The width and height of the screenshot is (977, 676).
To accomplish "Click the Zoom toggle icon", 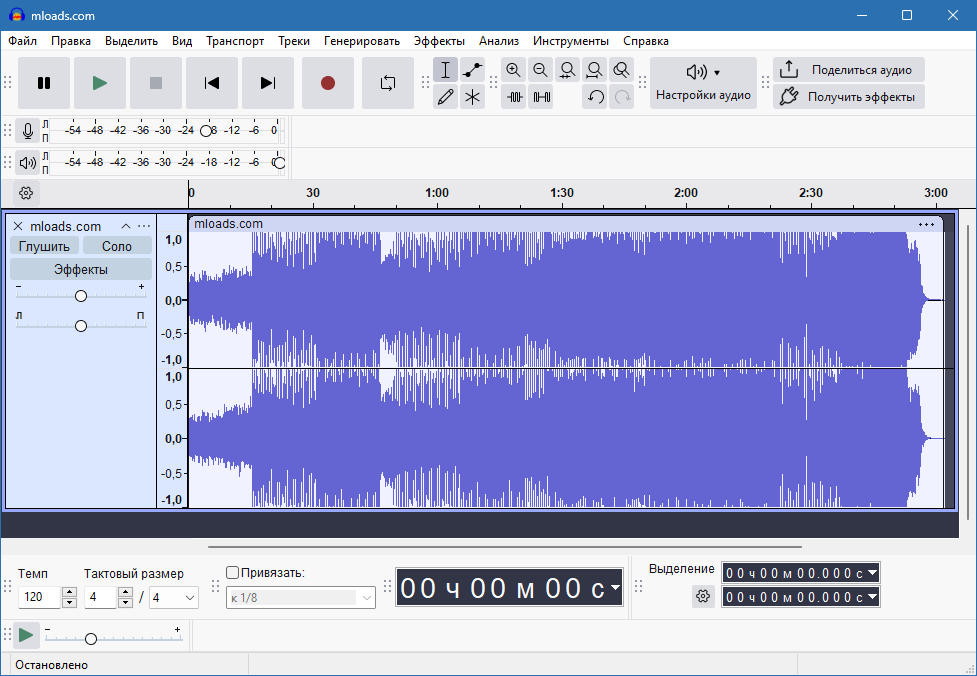I will 621,70.
